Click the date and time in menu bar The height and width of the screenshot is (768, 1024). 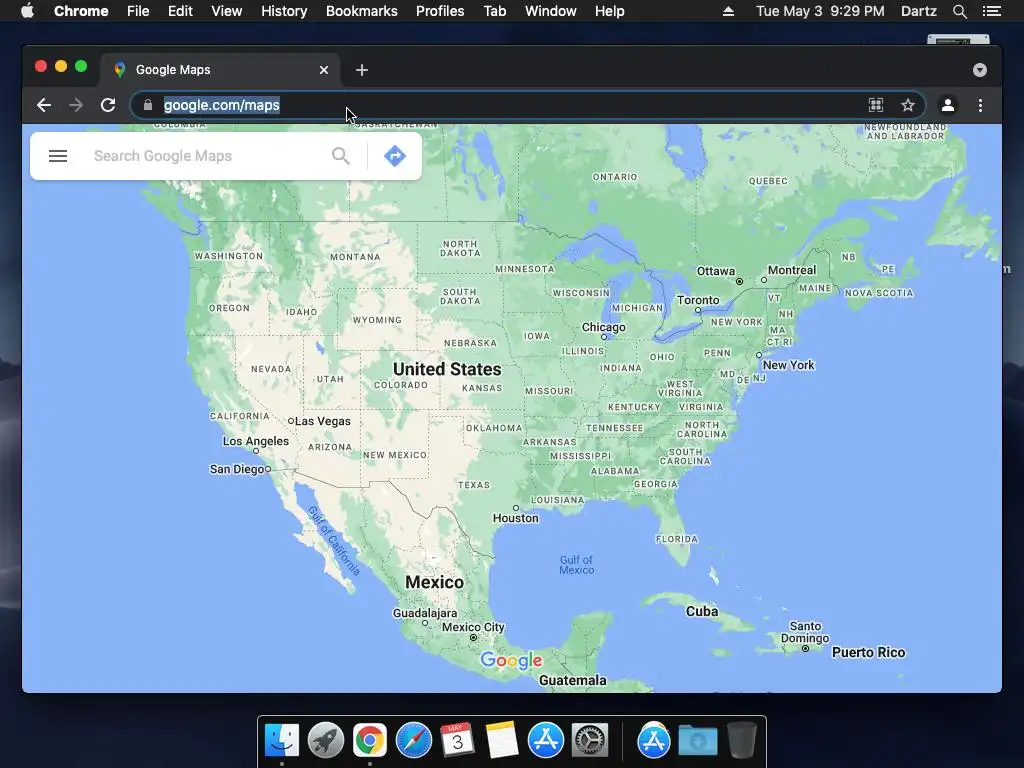point(820,11)
